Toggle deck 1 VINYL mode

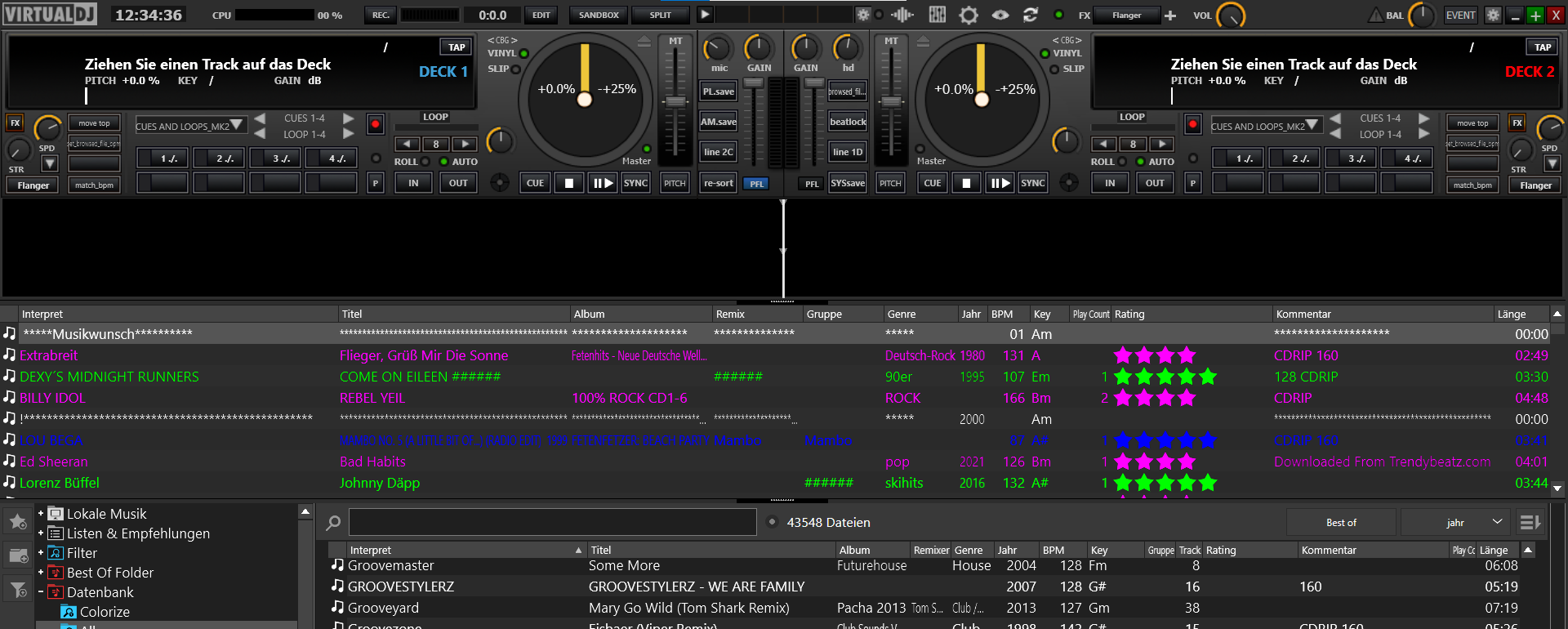click(523, 54)
